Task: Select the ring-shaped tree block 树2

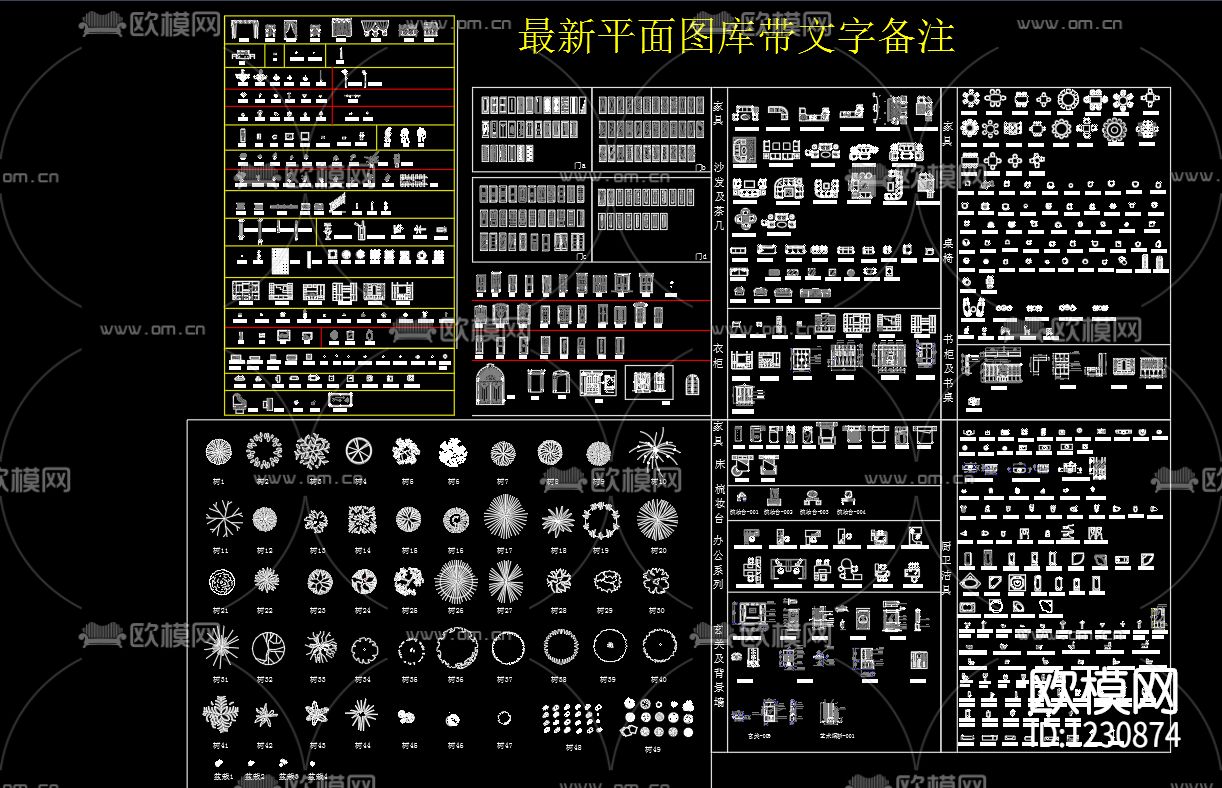Action: pyautogui.click(x=265, y=451)
